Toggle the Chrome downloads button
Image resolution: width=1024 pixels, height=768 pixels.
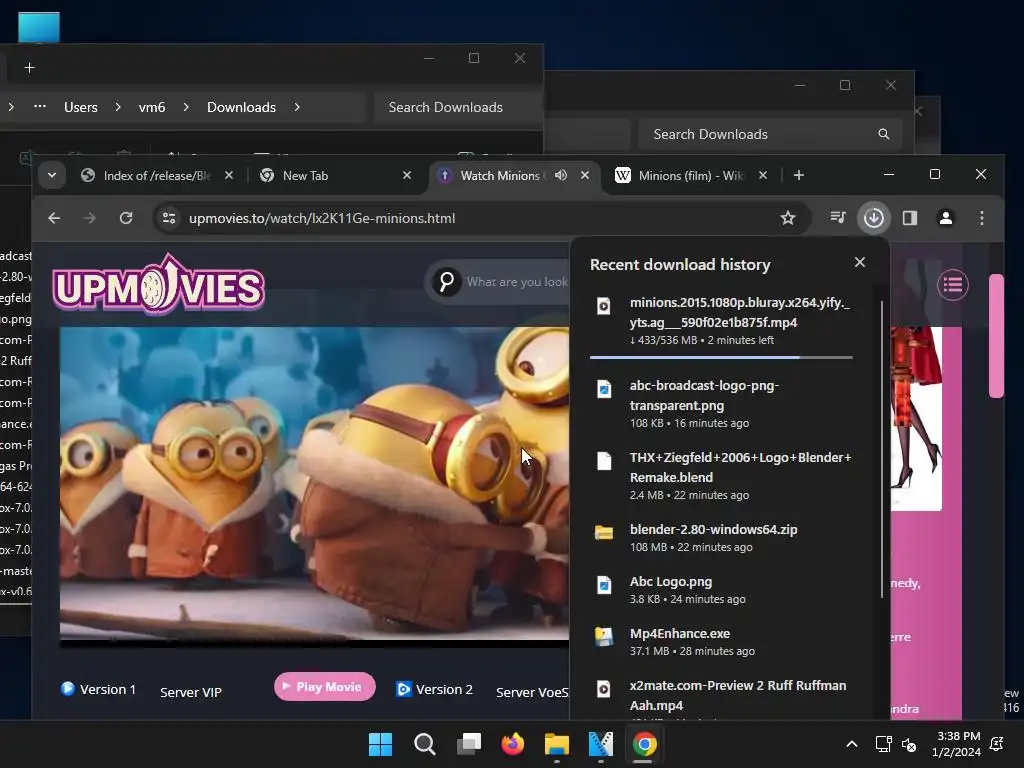[874, 218]
